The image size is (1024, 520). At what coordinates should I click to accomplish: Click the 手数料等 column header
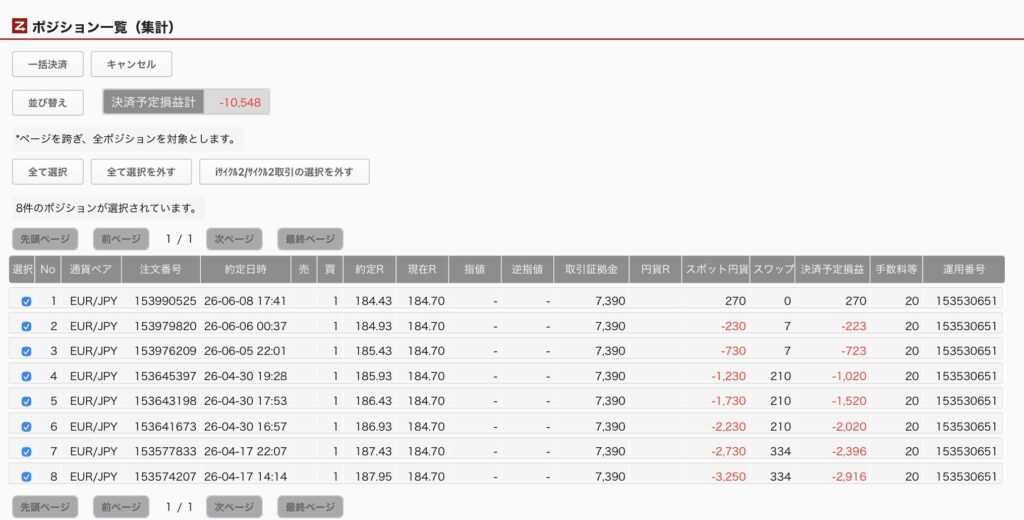[896, 269]
